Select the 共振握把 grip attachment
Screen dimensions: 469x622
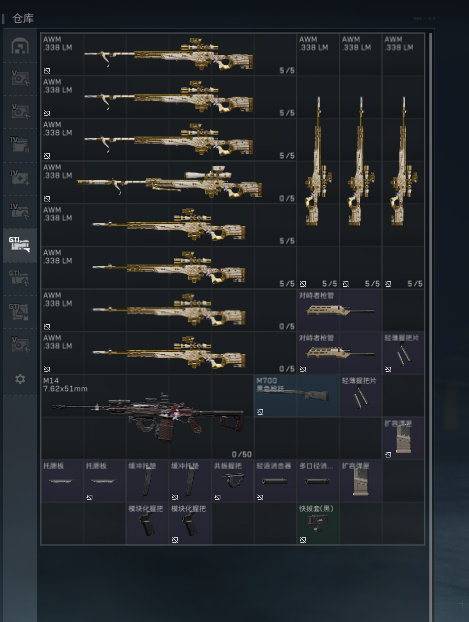pyautogui.click(x=233, y=481)
